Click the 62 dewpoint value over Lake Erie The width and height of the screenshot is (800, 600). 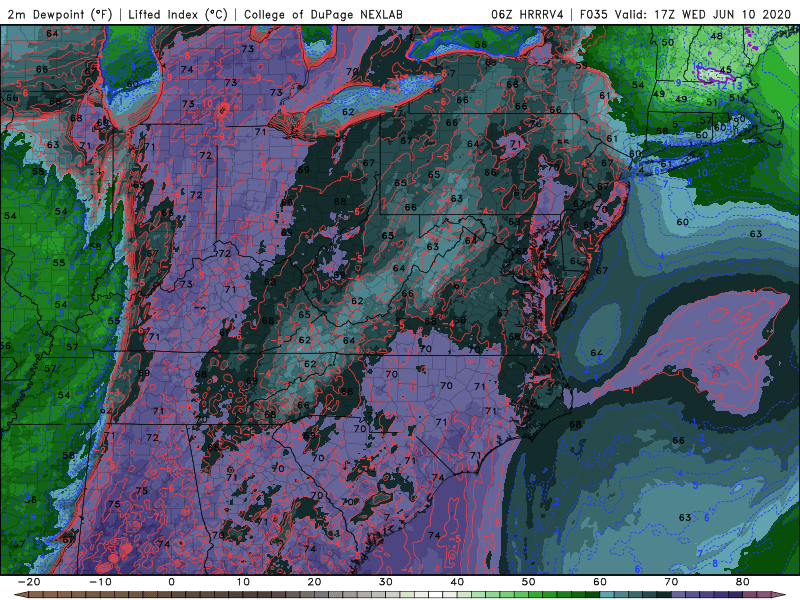click(x=348, y=112)
